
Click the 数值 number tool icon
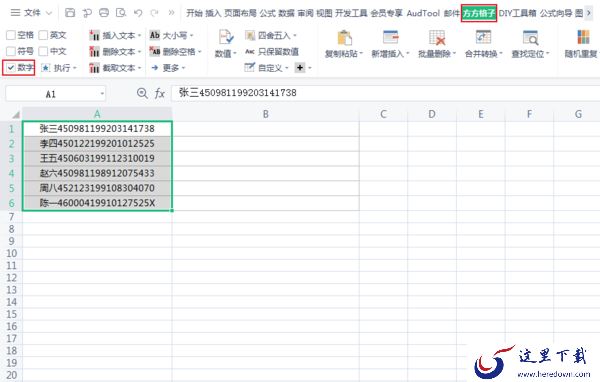tap(226, 38)
